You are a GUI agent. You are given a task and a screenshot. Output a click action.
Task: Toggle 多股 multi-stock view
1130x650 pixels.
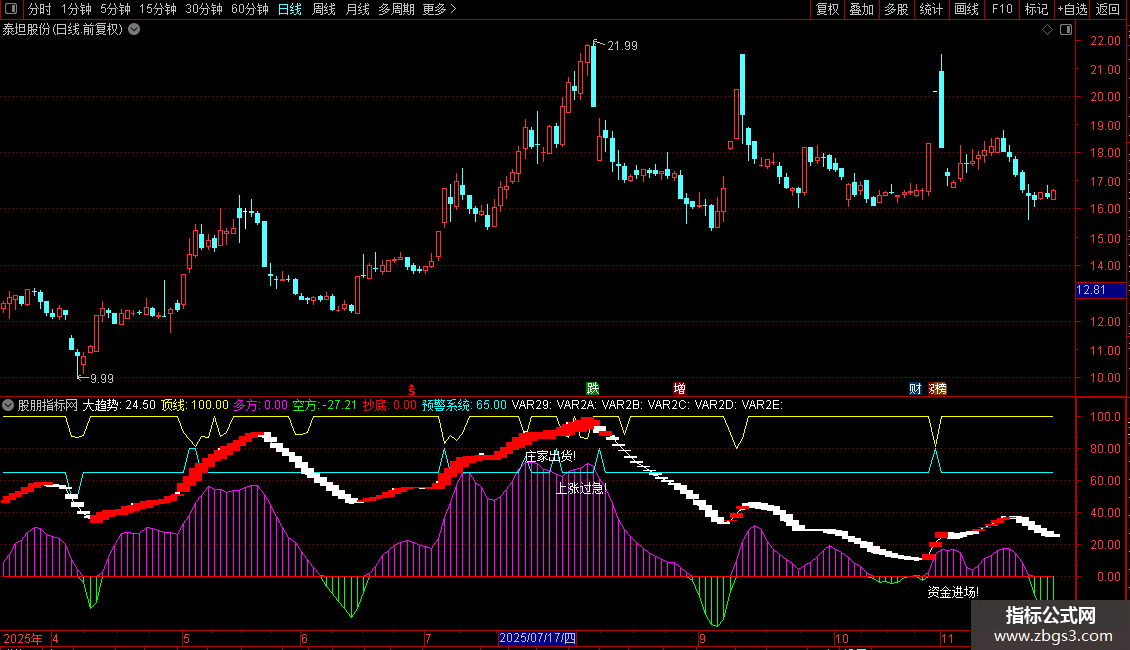pos(896,9)
